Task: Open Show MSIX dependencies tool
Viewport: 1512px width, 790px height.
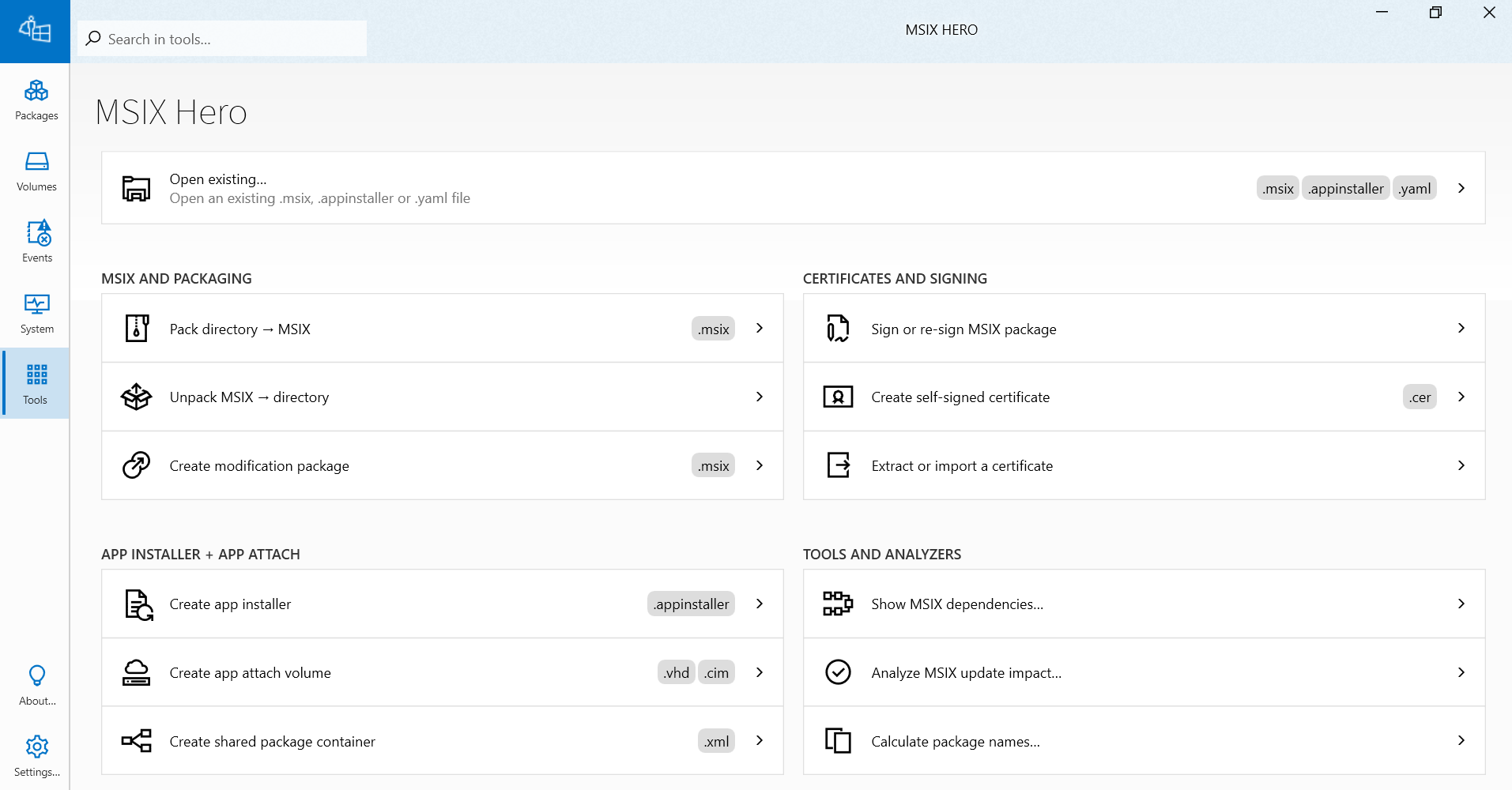Action: point(1144,604)
